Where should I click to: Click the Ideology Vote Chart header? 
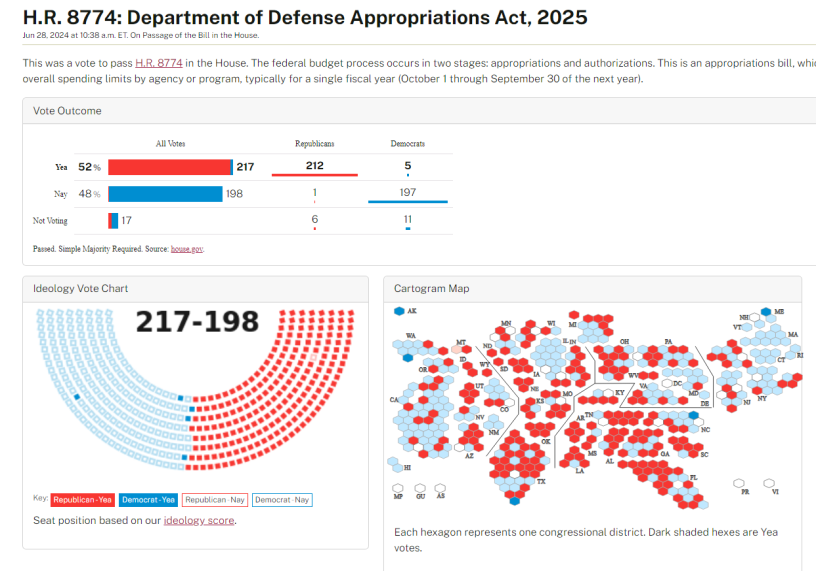(x=195, y=289)
